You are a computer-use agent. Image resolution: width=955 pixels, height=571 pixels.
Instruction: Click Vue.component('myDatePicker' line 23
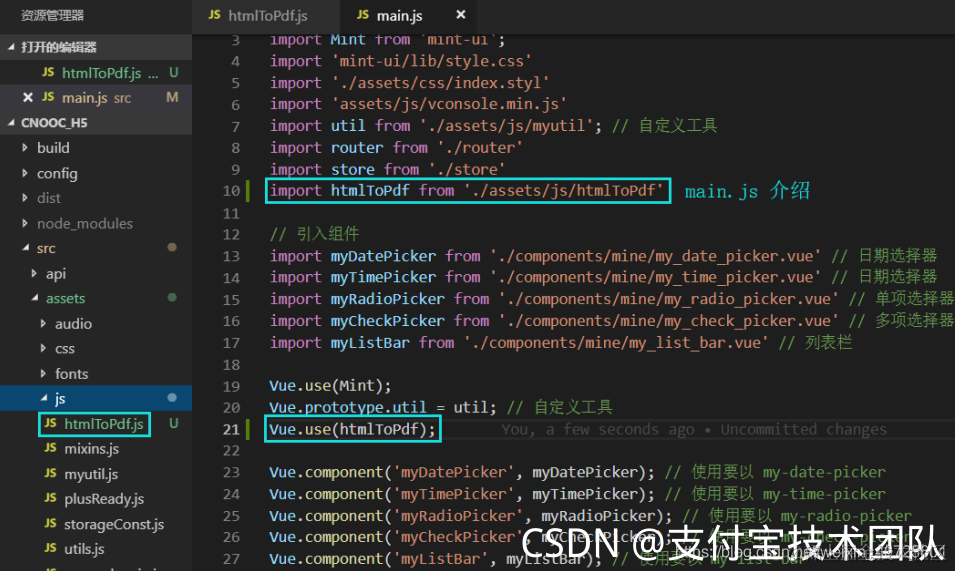(x=462, y=472)
